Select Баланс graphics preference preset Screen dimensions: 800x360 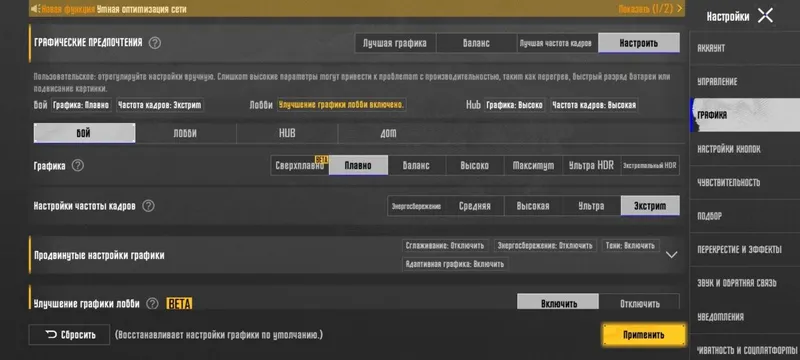tap(477, 43)
